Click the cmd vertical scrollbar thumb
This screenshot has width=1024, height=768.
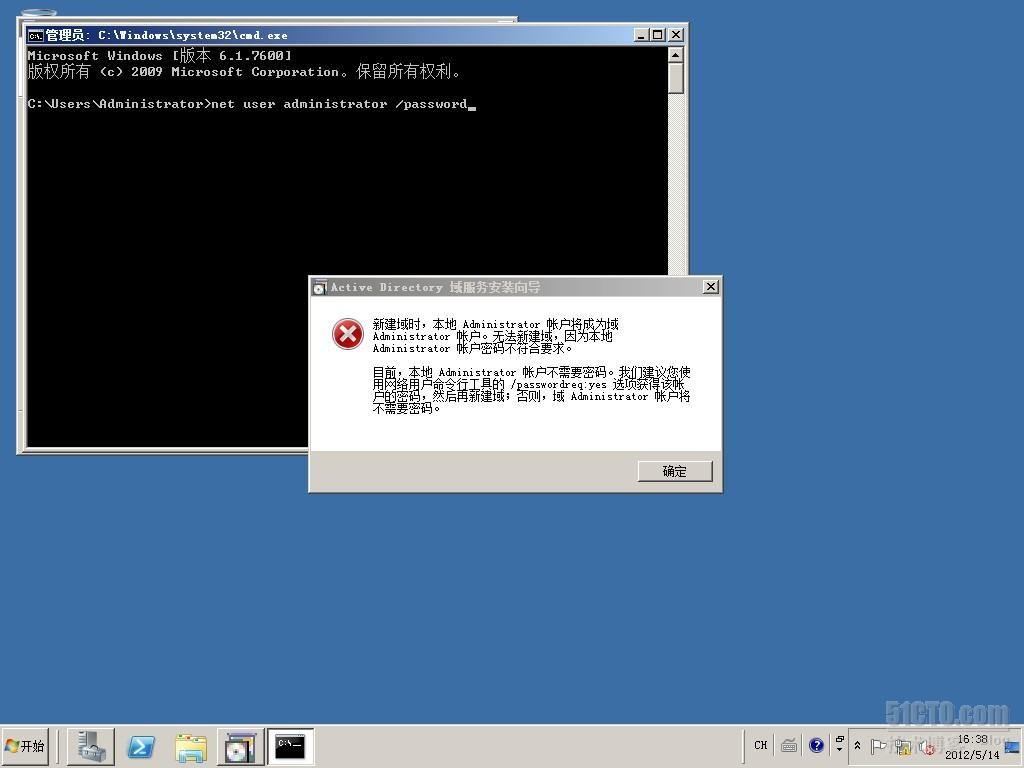coord(676,78)
